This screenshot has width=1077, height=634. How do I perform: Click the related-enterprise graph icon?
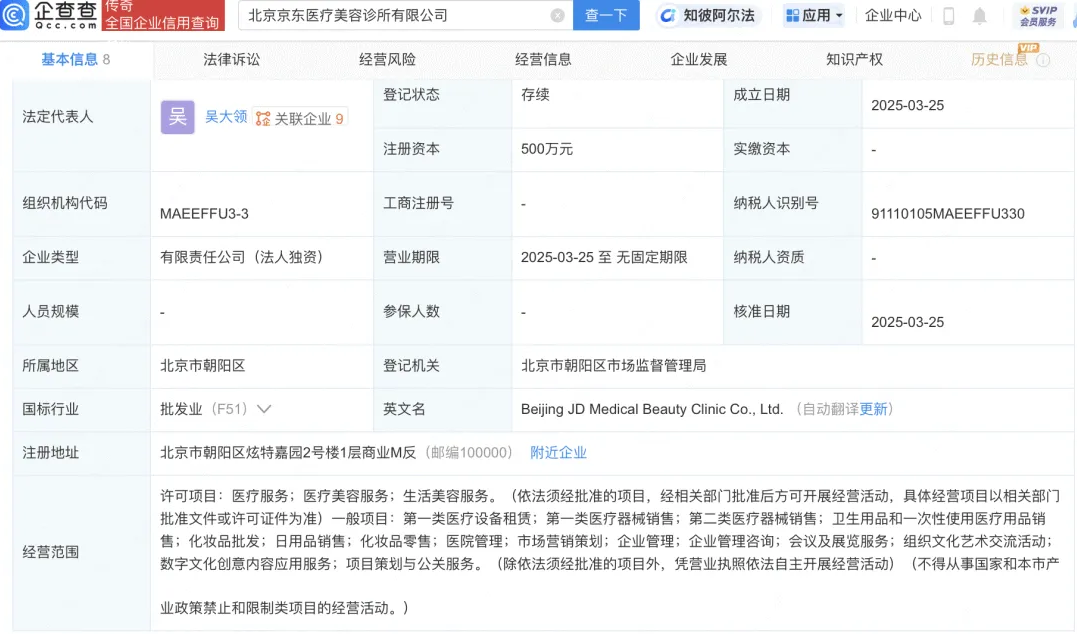point(263,119)
